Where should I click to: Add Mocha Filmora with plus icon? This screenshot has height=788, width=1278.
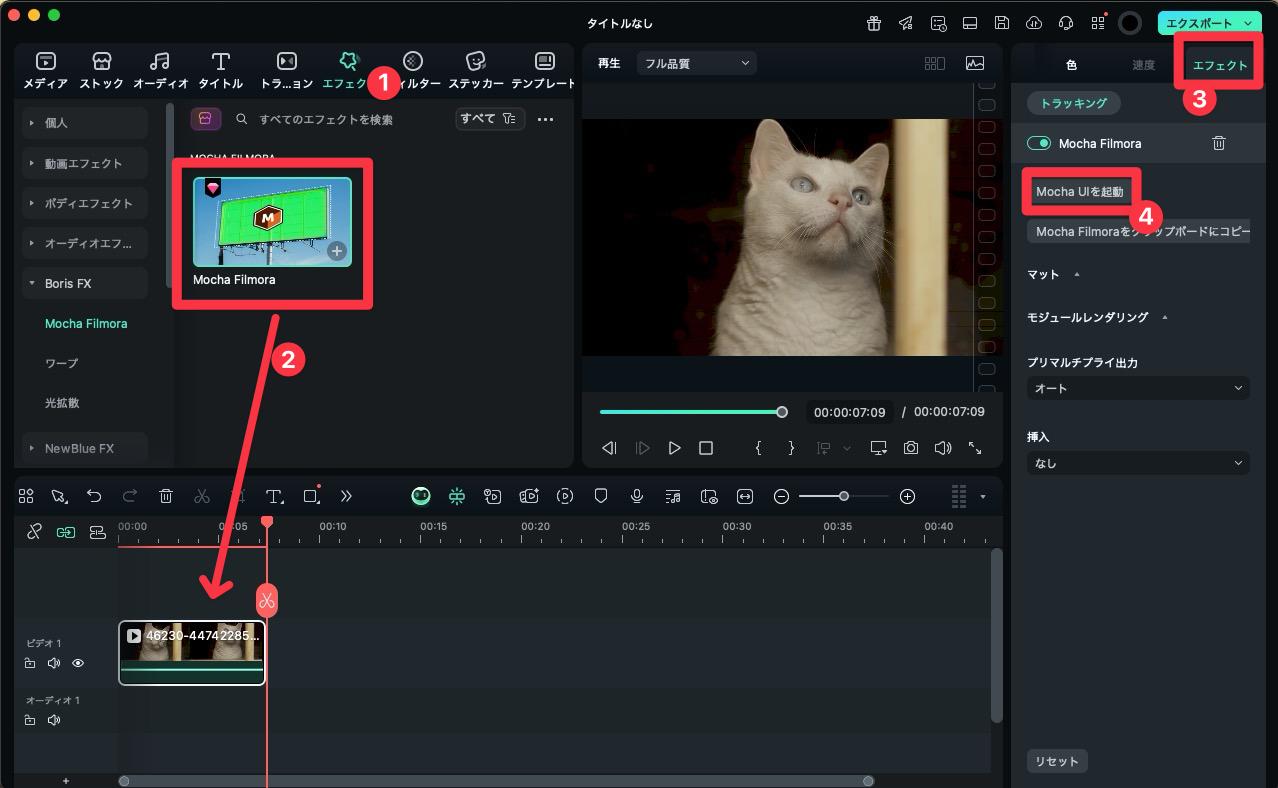coord(337,251)
